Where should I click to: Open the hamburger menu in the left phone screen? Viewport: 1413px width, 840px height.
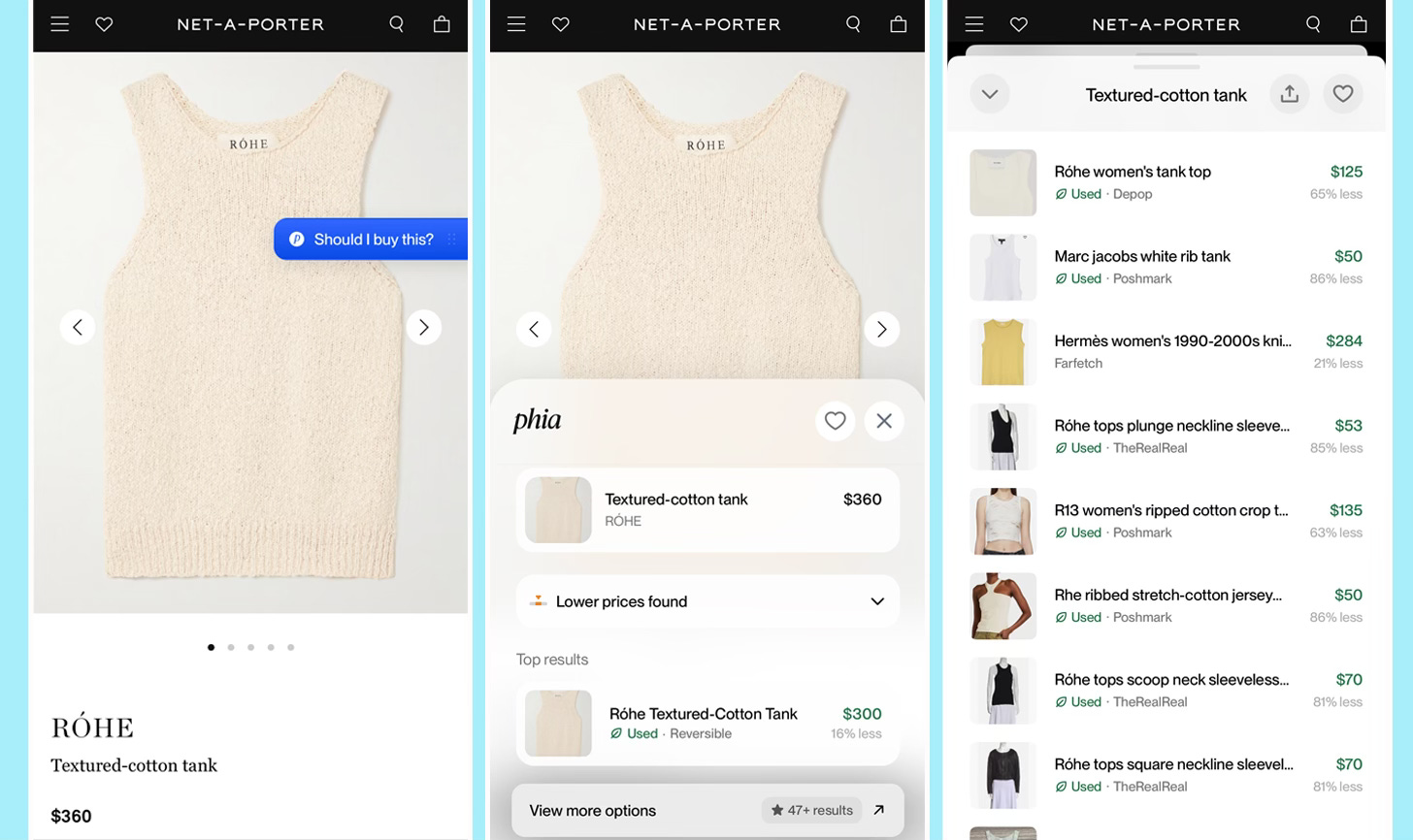[x=60, y=24]
